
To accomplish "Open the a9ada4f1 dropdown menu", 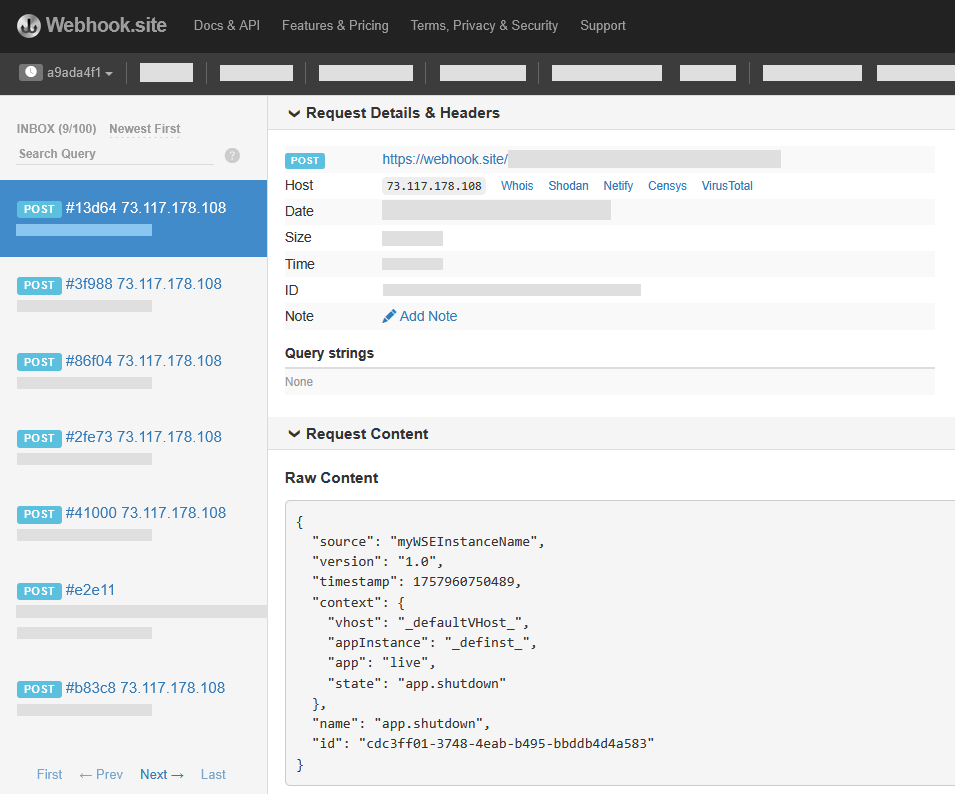I will tap(80, 72).
